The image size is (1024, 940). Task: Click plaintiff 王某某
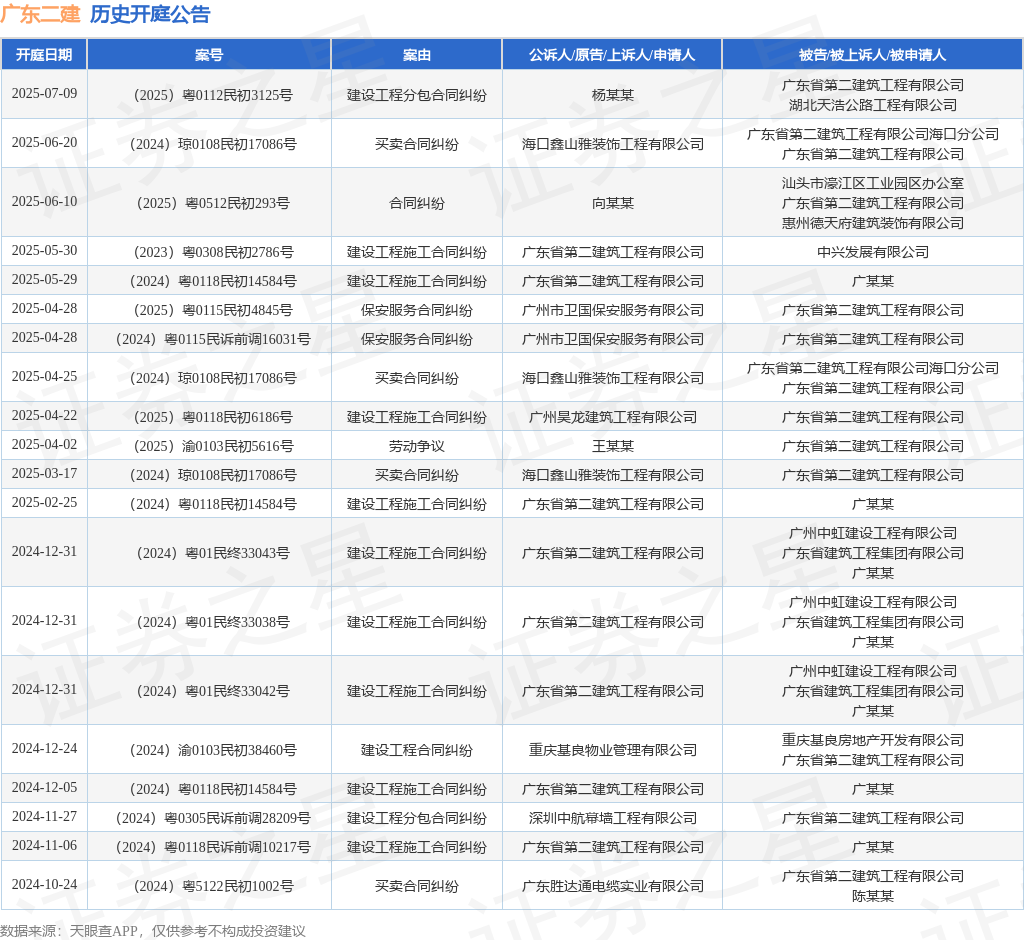[613, 446]
